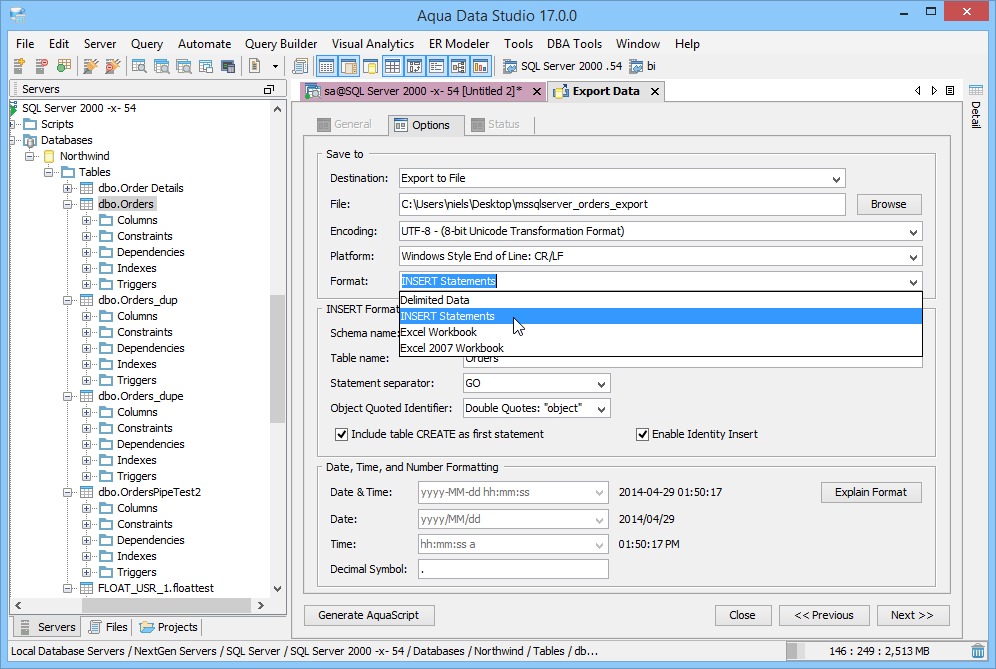
Task: Click the Next >> button
Action: coord(913,615)
